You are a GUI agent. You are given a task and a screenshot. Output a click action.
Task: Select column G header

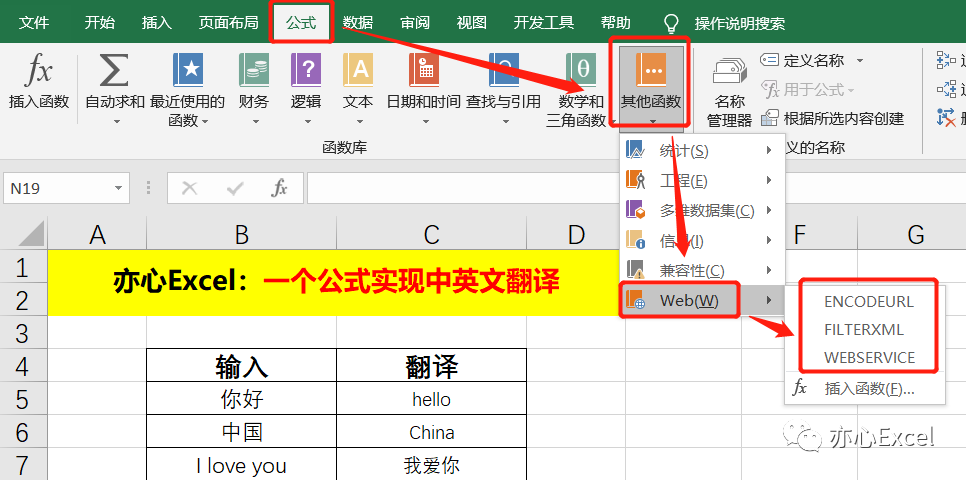click(x=915, y=235)
